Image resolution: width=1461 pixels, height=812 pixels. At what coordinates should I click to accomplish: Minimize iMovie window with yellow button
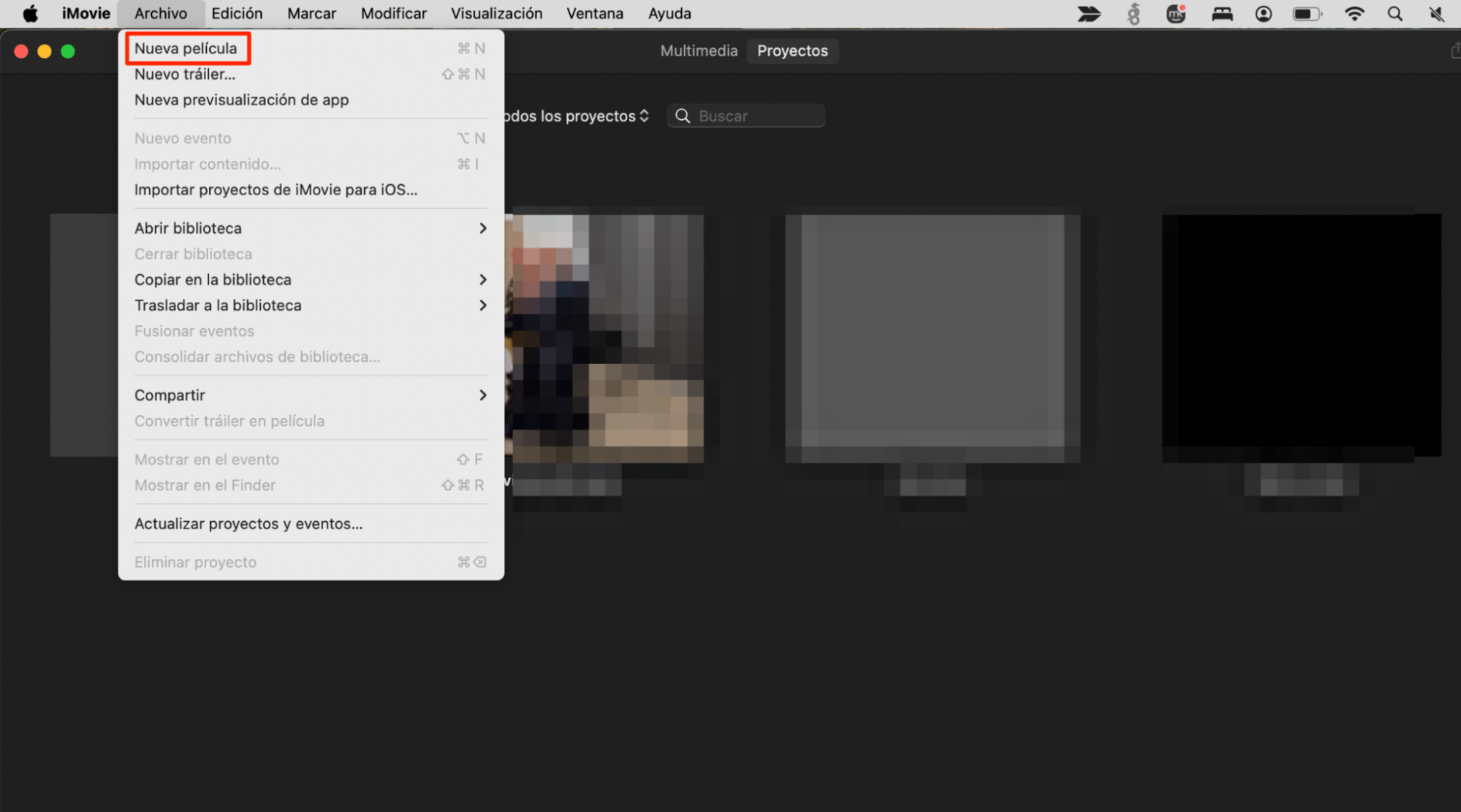point(45,51)
